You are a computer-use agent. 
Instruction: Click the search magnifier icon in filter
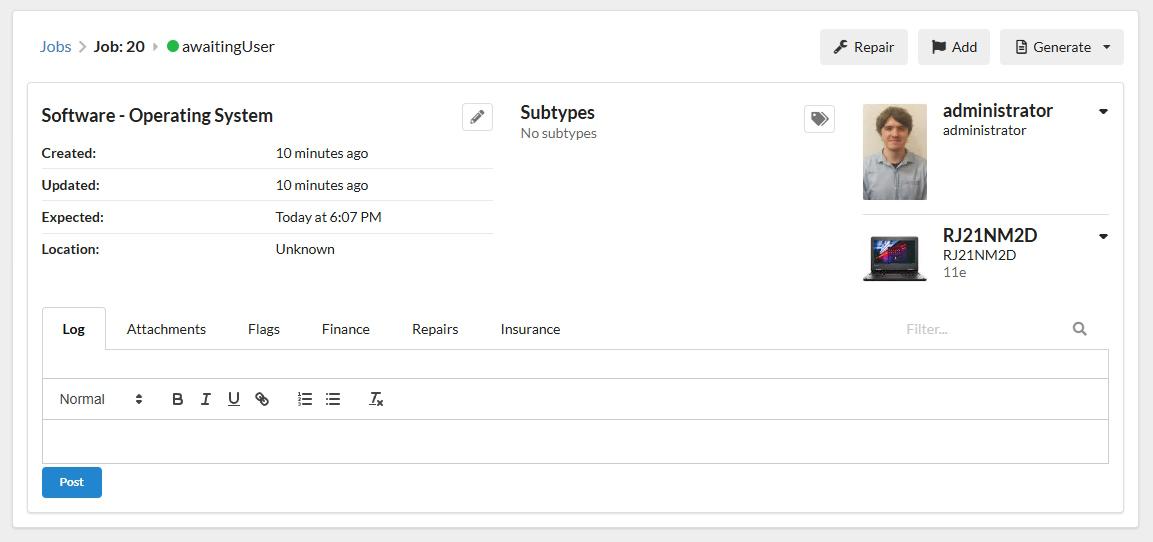click(x=1079, y=329)
